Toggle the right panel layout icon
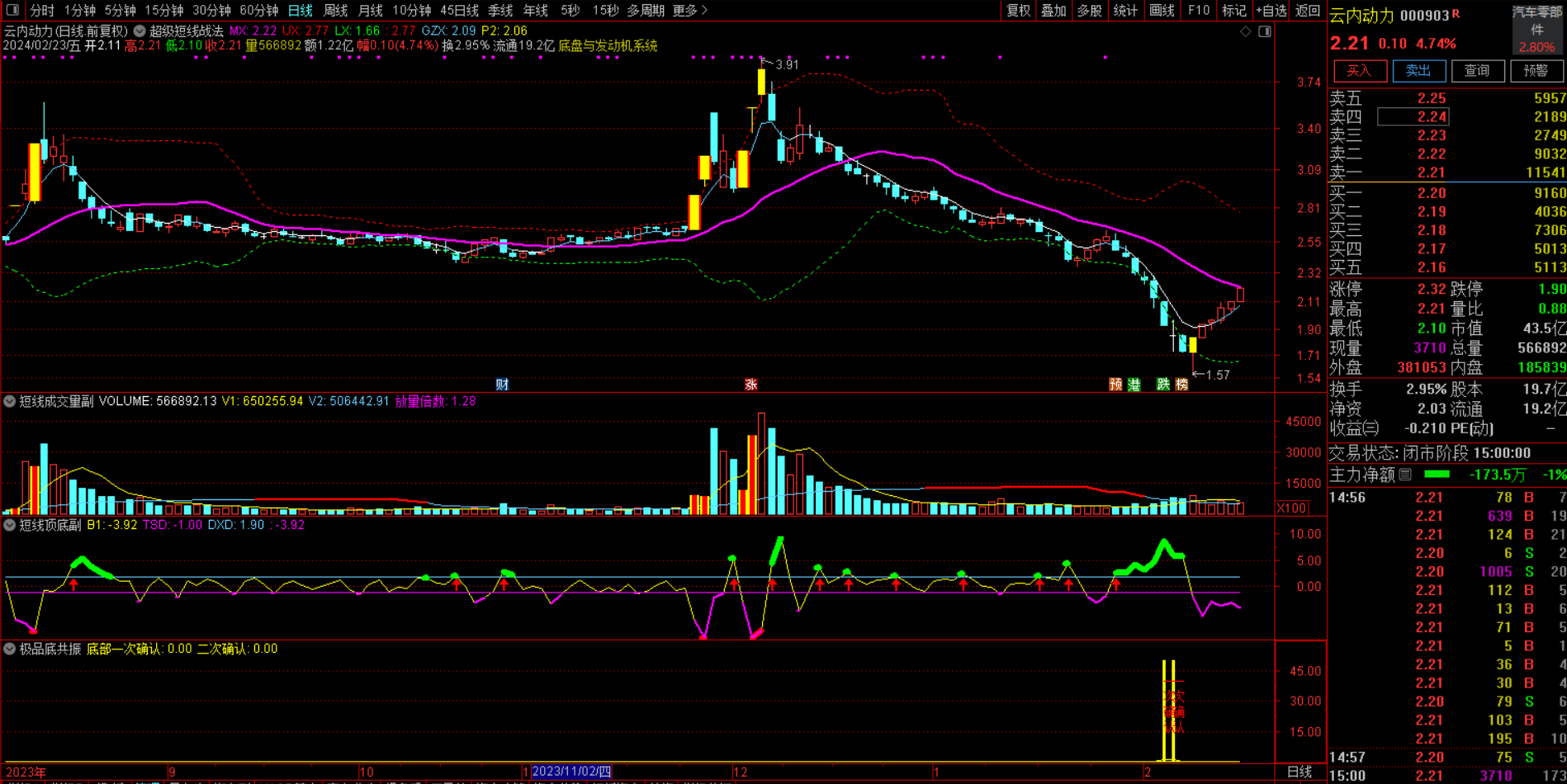 pyautogui.click(x=1264, y=31)
